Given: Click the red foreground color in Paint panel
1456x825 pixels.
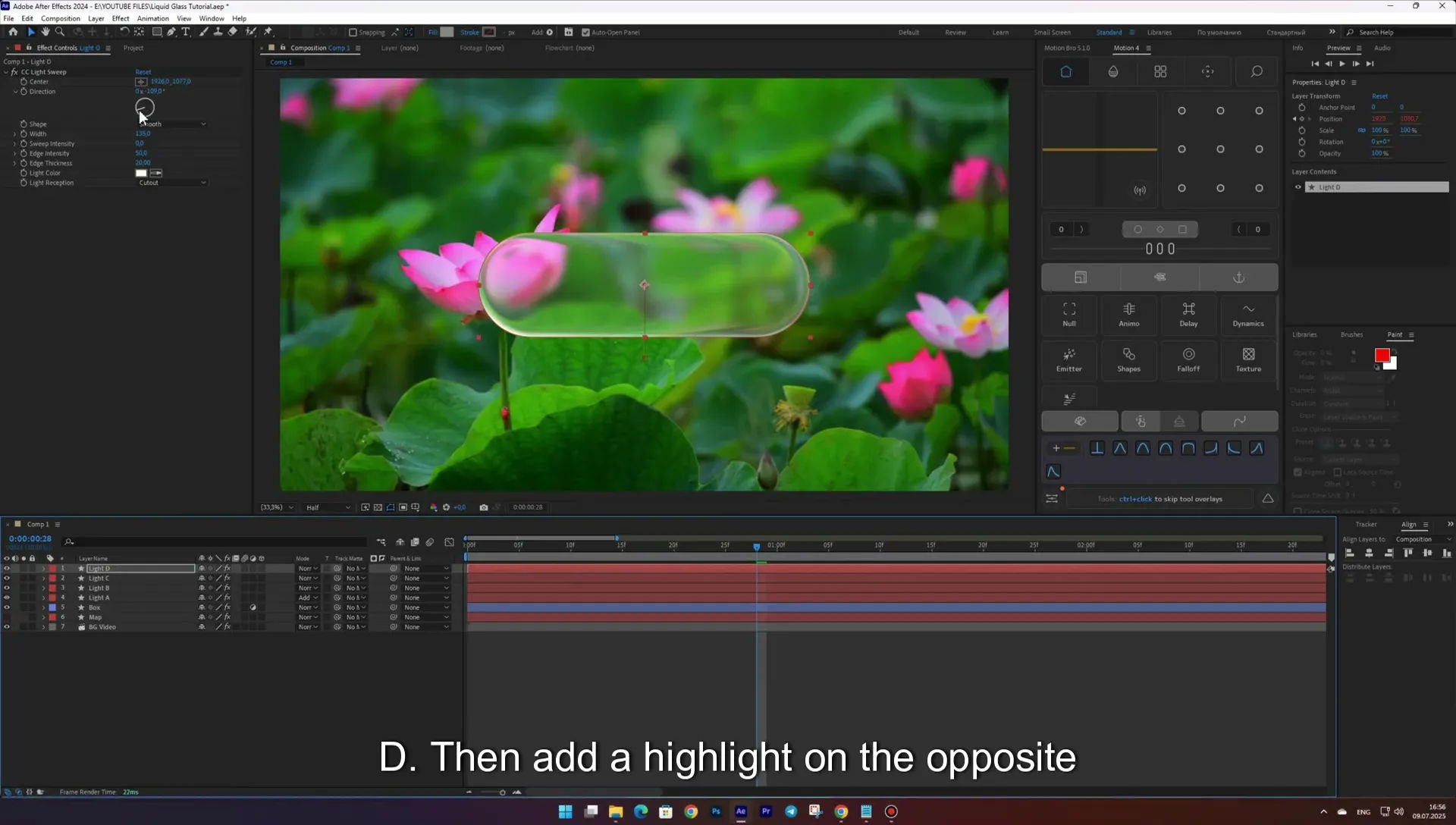Looking at the screenshot, I should tap(1382, 355).
